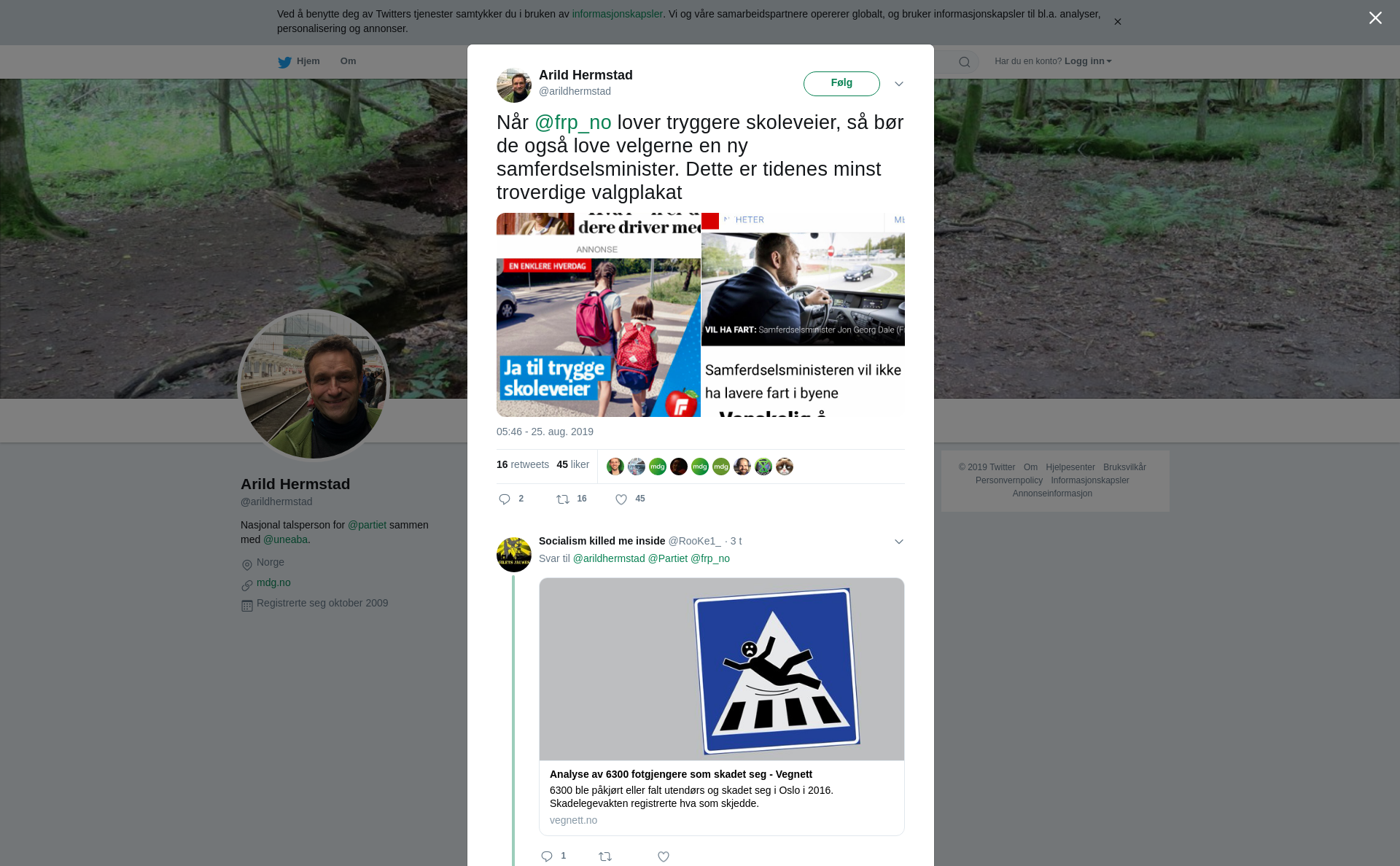This screenshot has height=866, width=1400.
Task: Like the Socialism killed me inside reply
Action: tap(664, 857)
